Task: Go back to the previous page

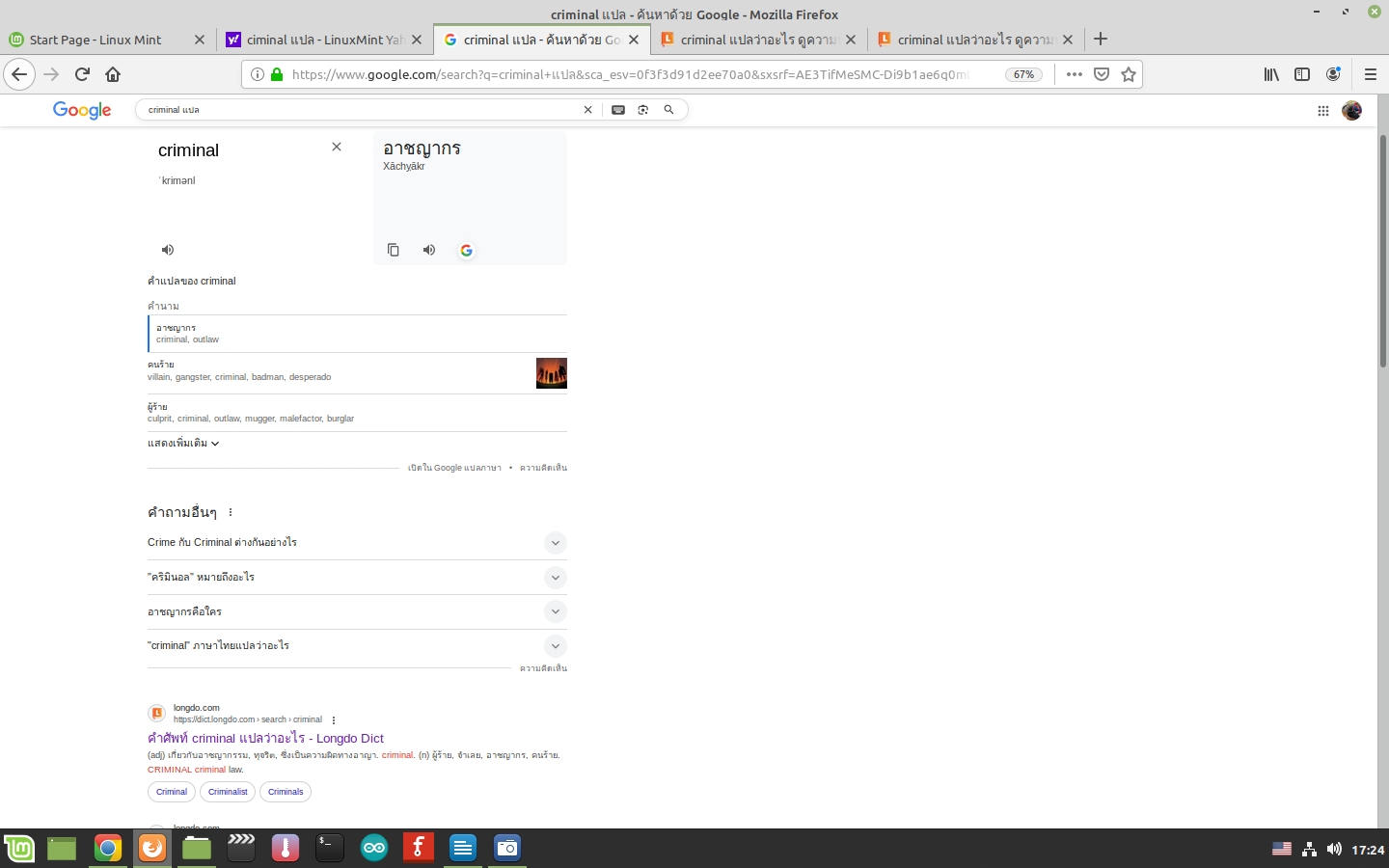Action: pyautogui.click(x=19, y=74)
